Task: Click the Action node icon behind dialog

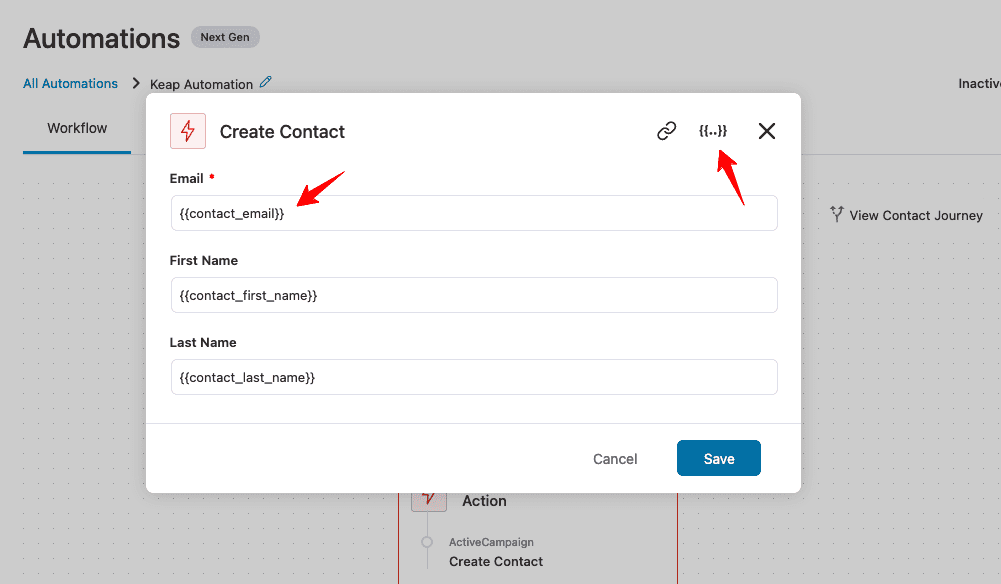Action: (x=428, y=501)
